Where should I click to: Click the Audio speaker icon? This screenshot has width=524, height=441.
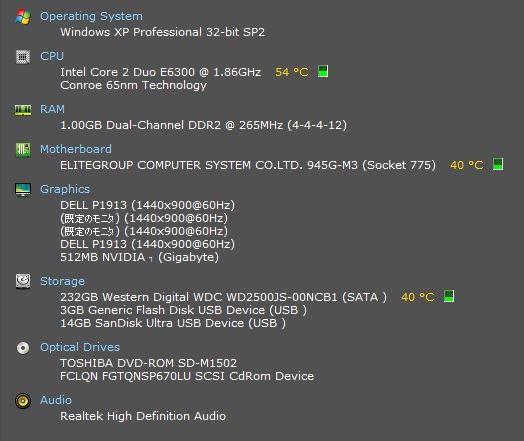pos(23,401)
